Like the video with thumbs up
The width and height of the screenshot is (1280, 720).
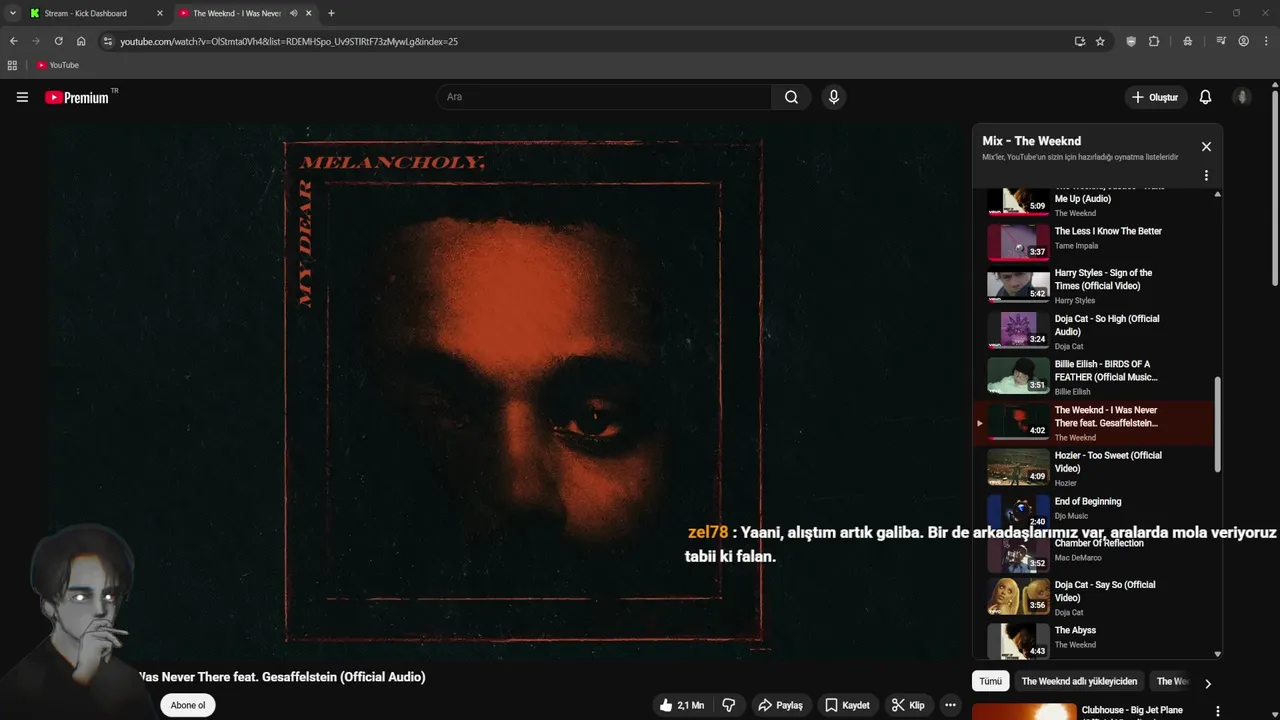pyautogui.click(x=681, y=705)
